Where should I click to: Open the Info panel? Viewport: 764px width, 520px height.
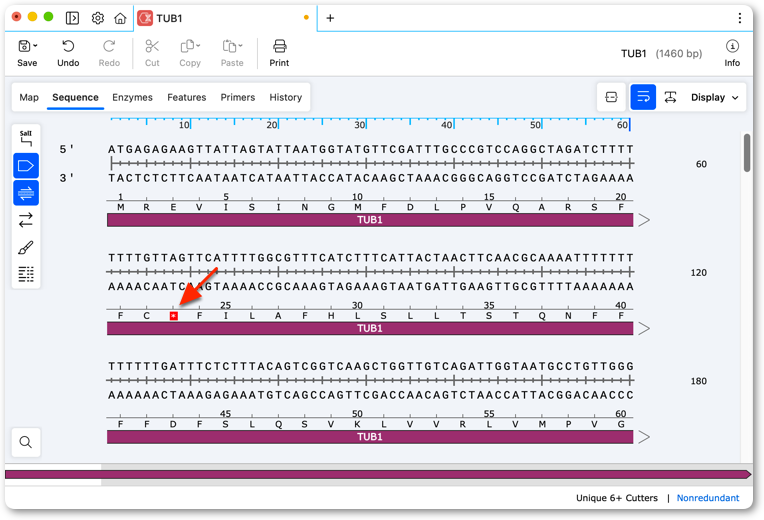tap(732, 53)
